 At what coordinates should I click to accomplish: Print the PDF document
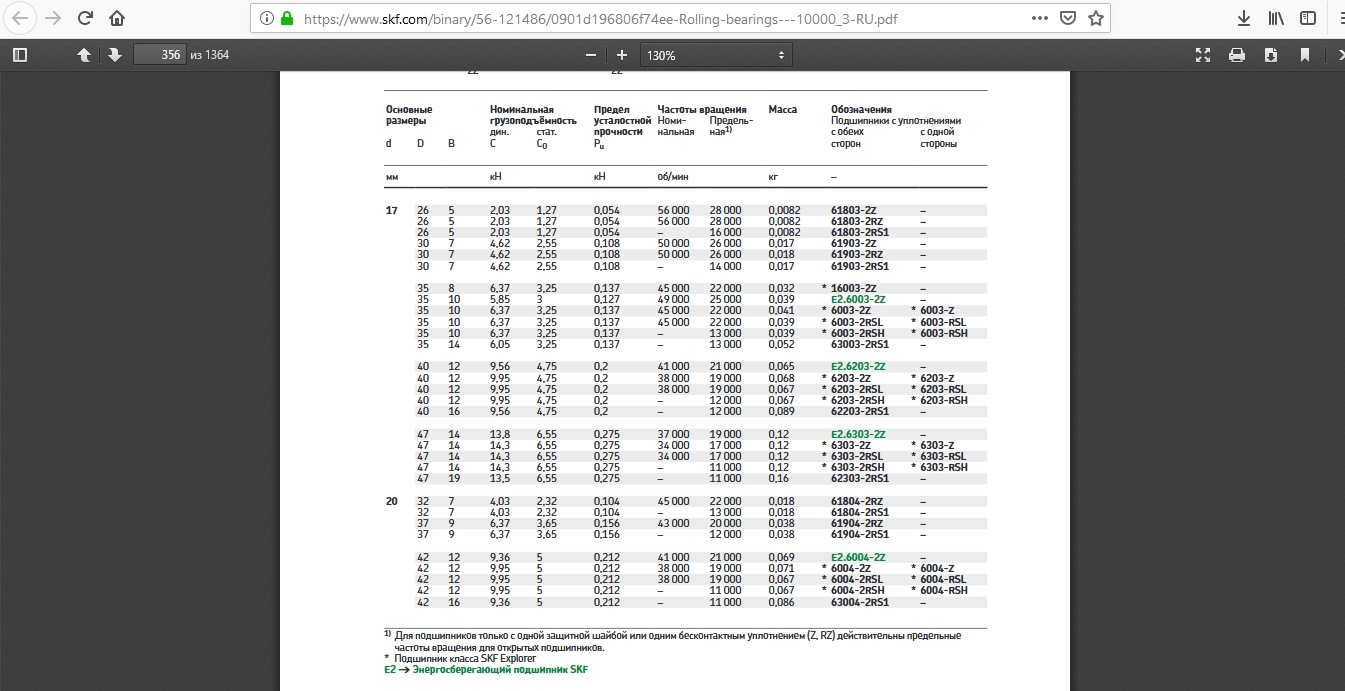1237,55
